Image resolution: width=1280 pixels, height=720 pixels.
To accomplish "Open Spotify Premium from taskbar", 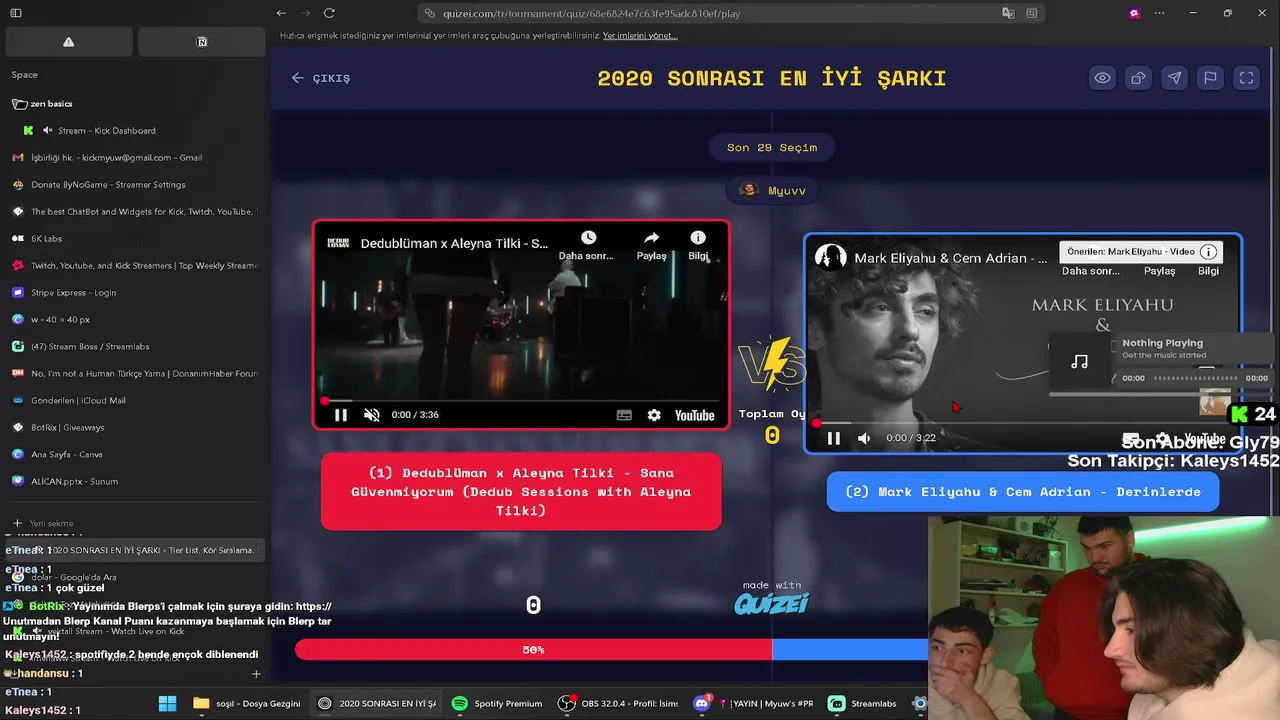I will (x=497, y=703).
